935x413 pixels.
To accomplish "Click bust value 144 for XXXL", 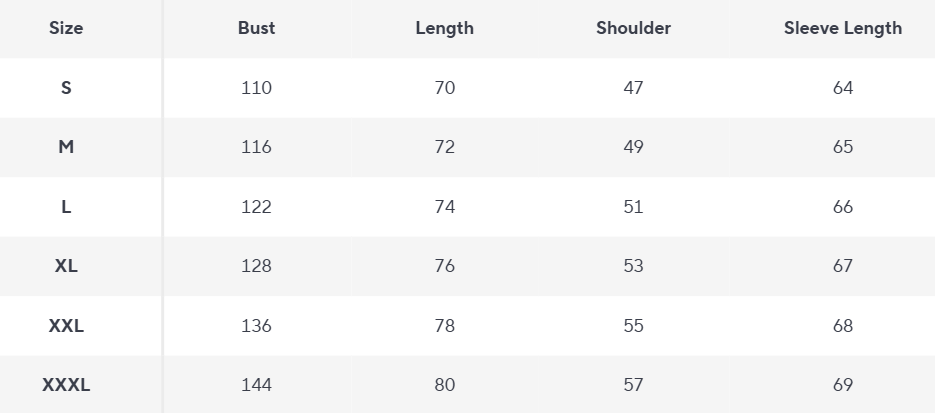I will point(256,385).
